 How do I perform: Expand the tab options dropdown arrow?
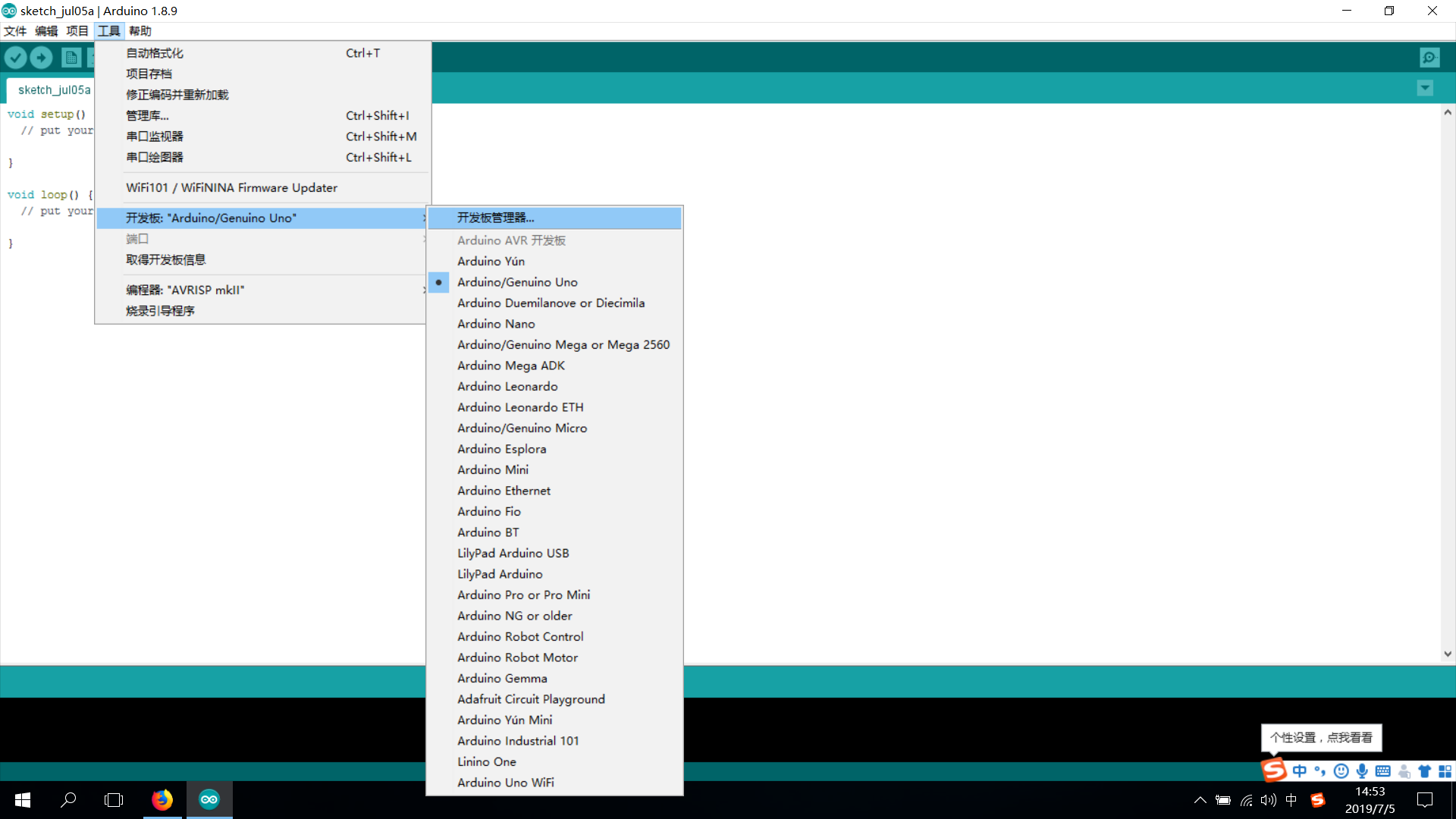1425,88
